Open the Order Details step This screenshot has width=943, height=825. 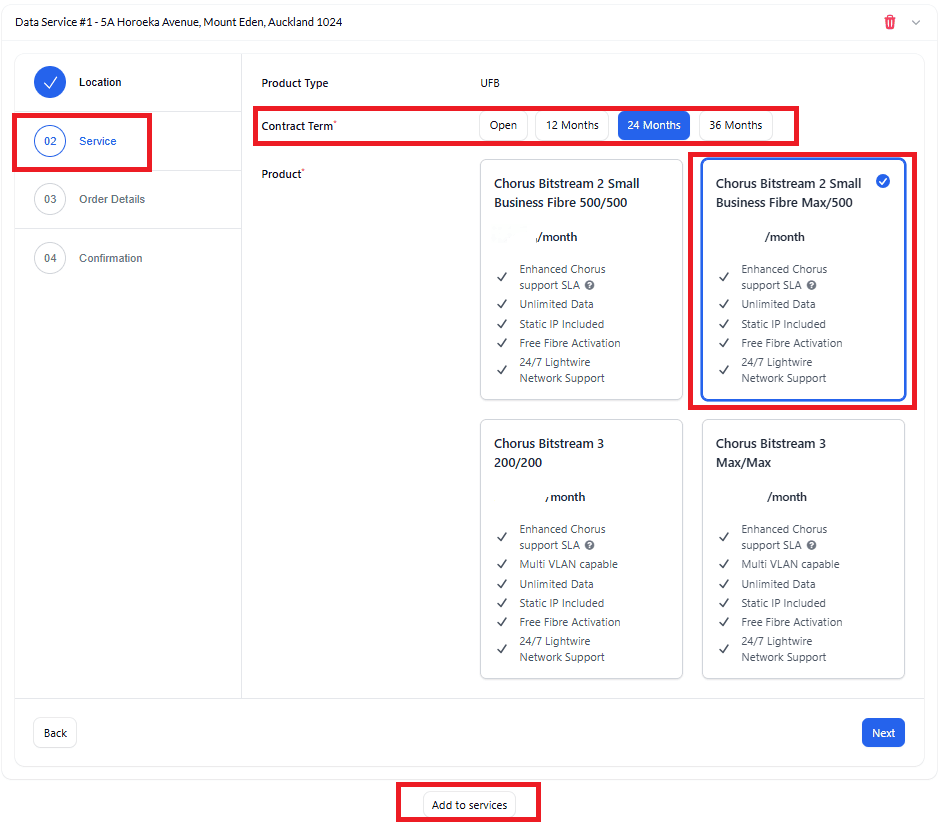(x=112, y=199)
